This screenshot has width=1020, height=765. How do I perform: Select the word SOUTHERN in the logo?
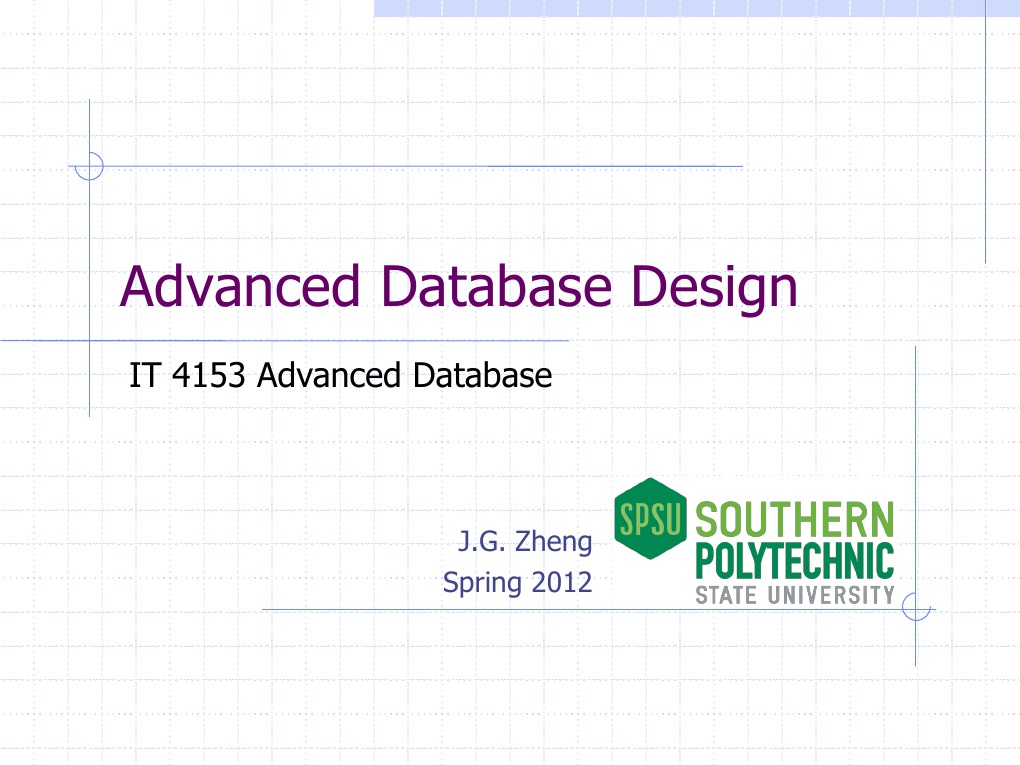(795, 516)
